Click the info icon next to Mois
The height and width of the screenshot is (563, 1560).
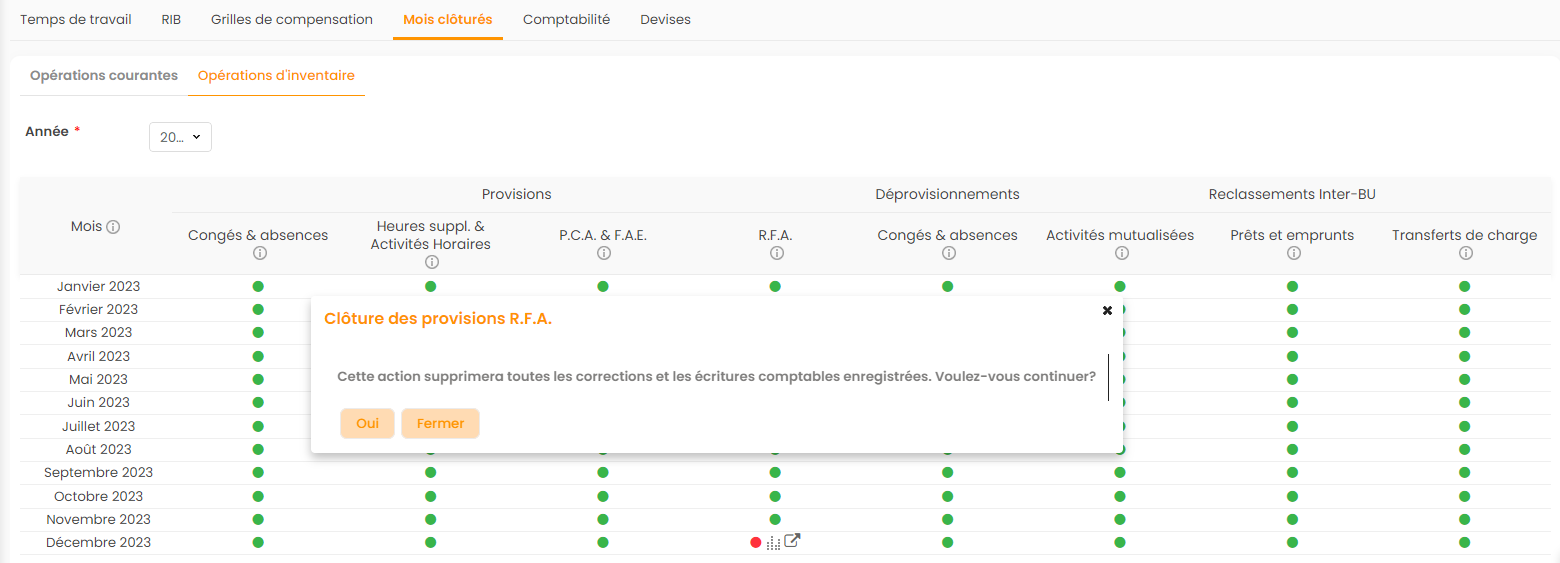(113, 227)
